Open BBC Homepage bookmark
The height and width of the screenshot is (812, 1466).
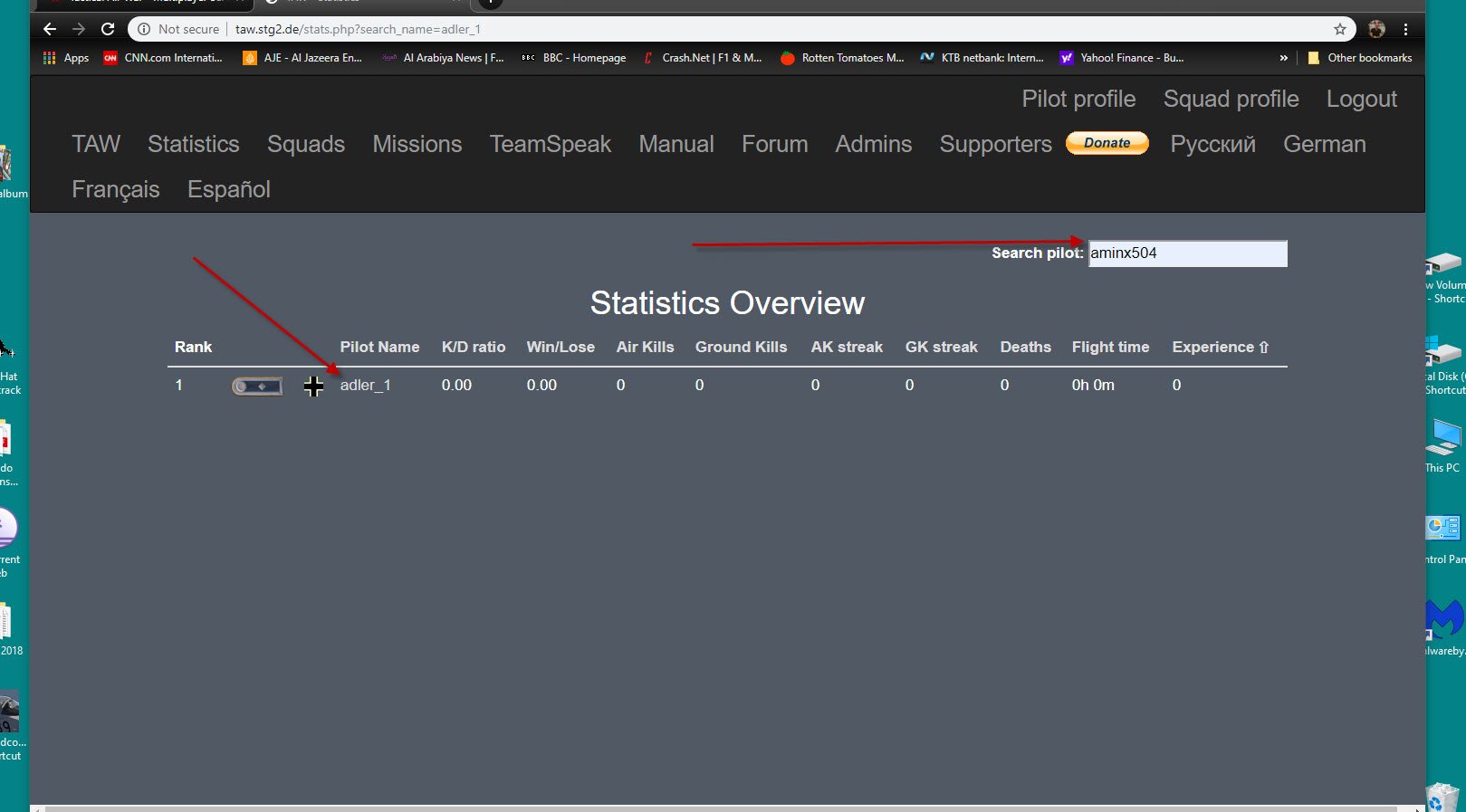pos(574,58)
